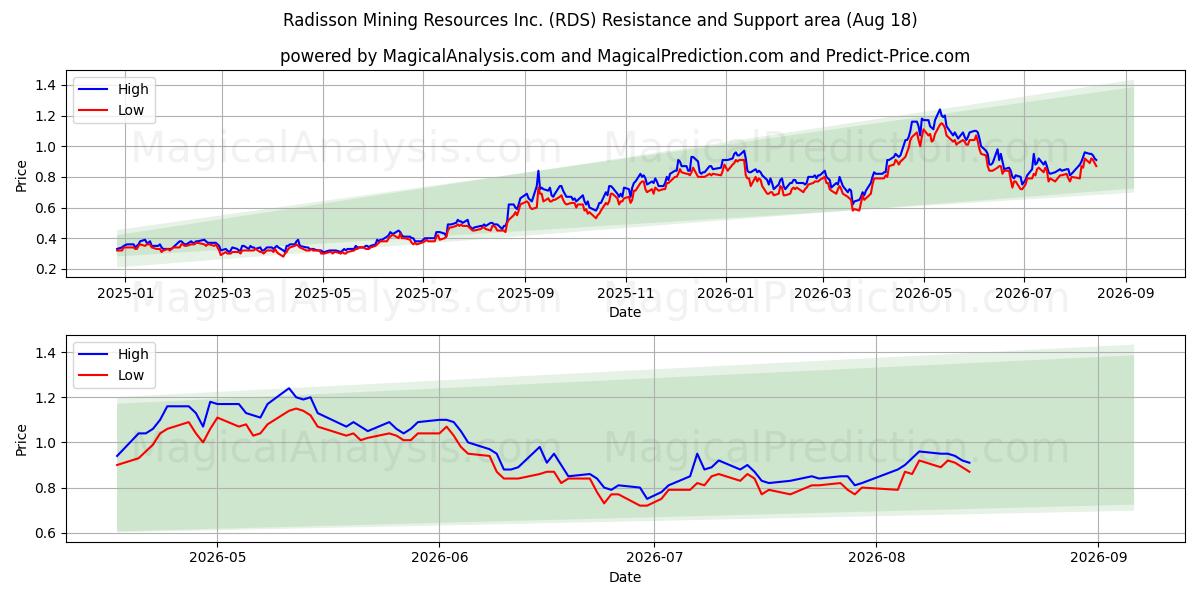Click bottom chart x-axis label '2026-07'
The image size is (1200, 600).
(x=653, y=559)
